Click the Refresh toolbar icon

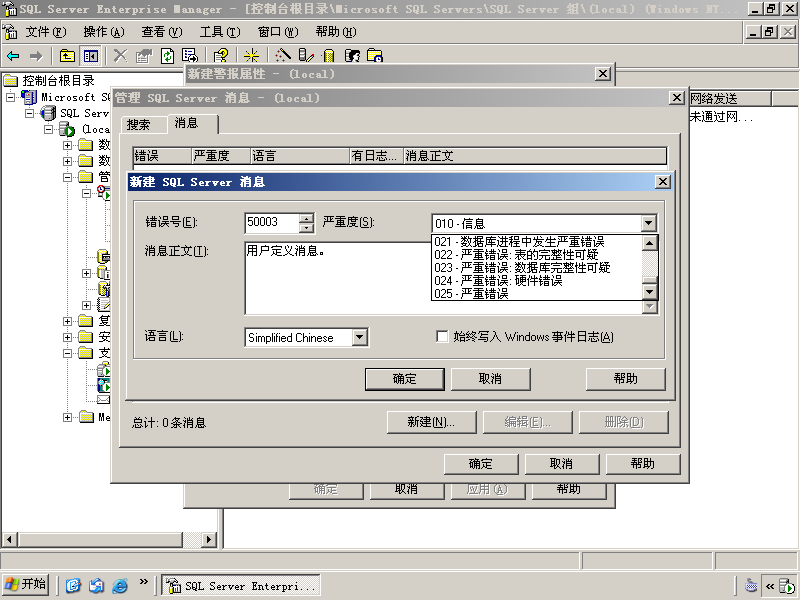coord(167,56)
